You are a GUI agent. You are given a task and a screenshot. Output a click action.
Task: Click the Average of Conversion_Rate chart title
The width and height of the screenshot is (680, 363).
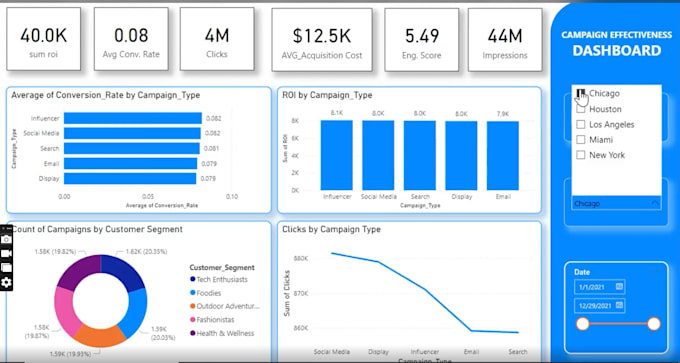[x=105, y=95]
